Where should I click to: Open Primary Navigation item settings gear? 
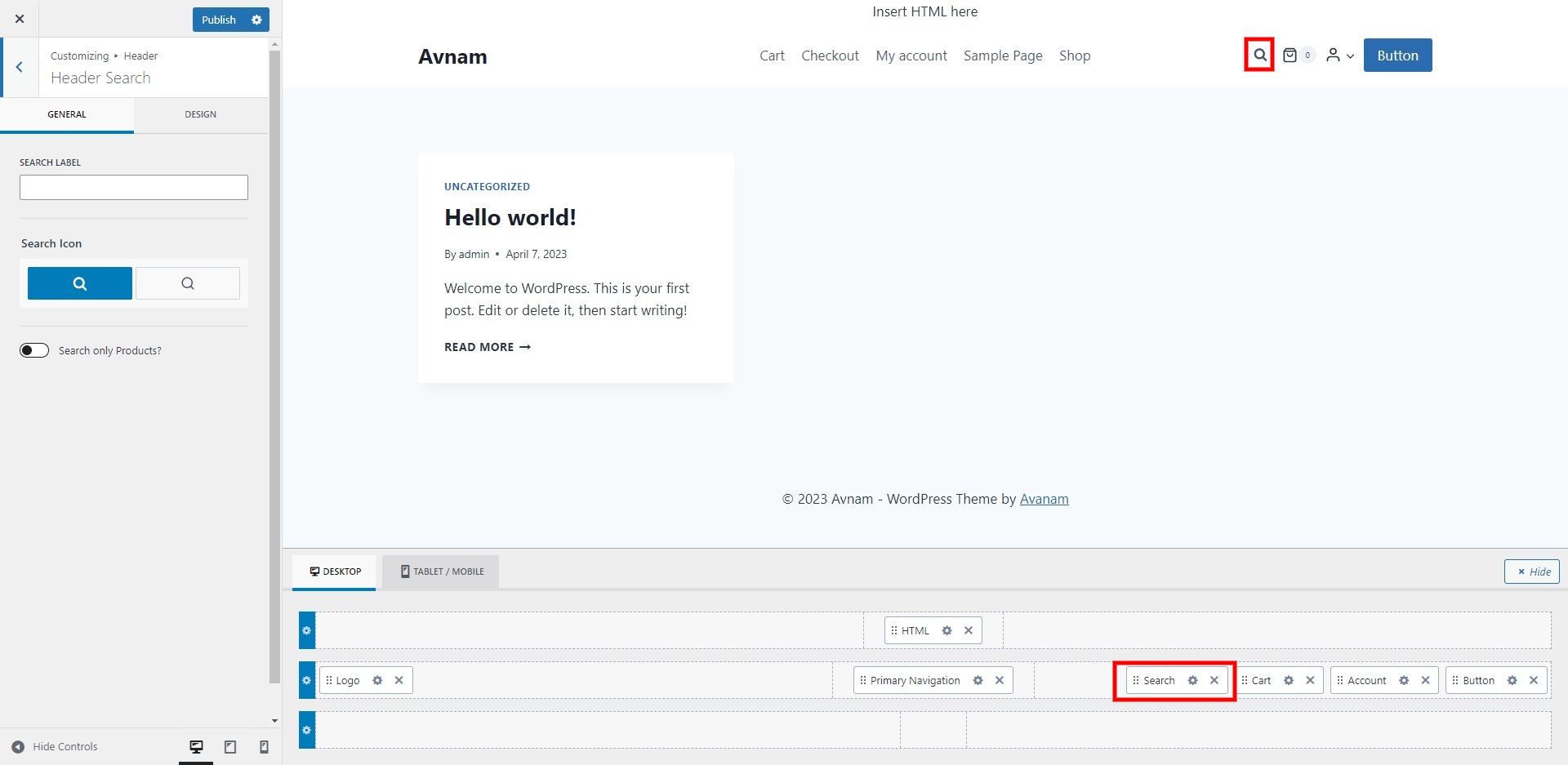click(x=978, y=680)
